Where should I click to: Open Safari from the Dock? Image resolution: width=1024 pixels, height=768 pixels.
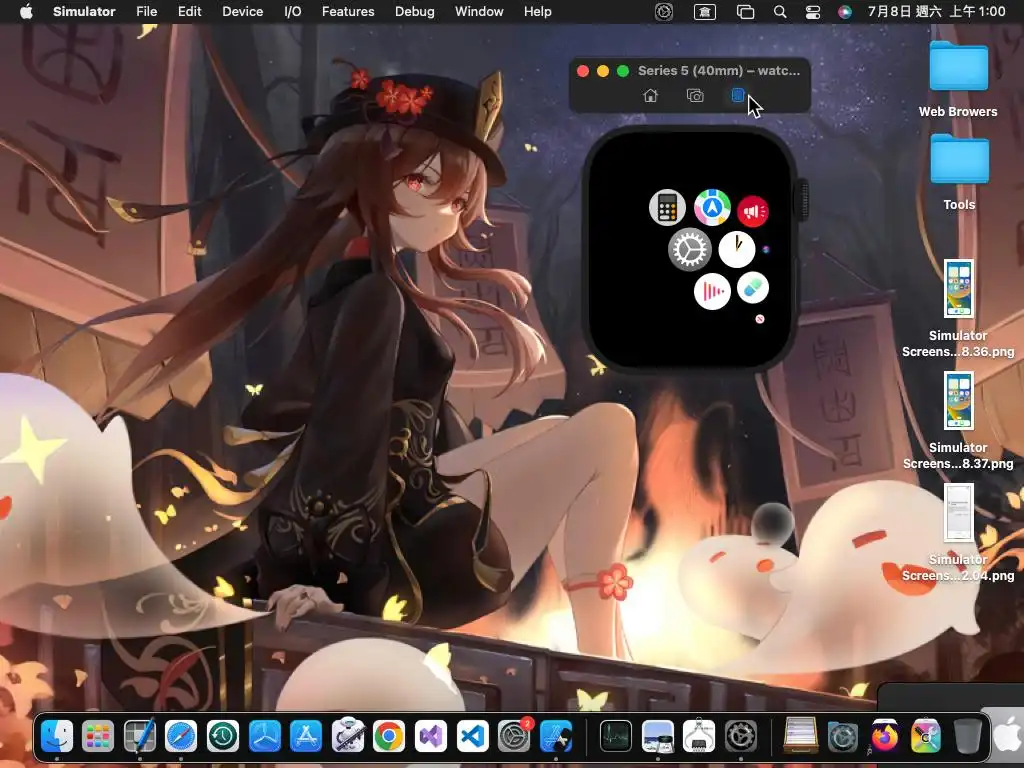tap(181, 737)
